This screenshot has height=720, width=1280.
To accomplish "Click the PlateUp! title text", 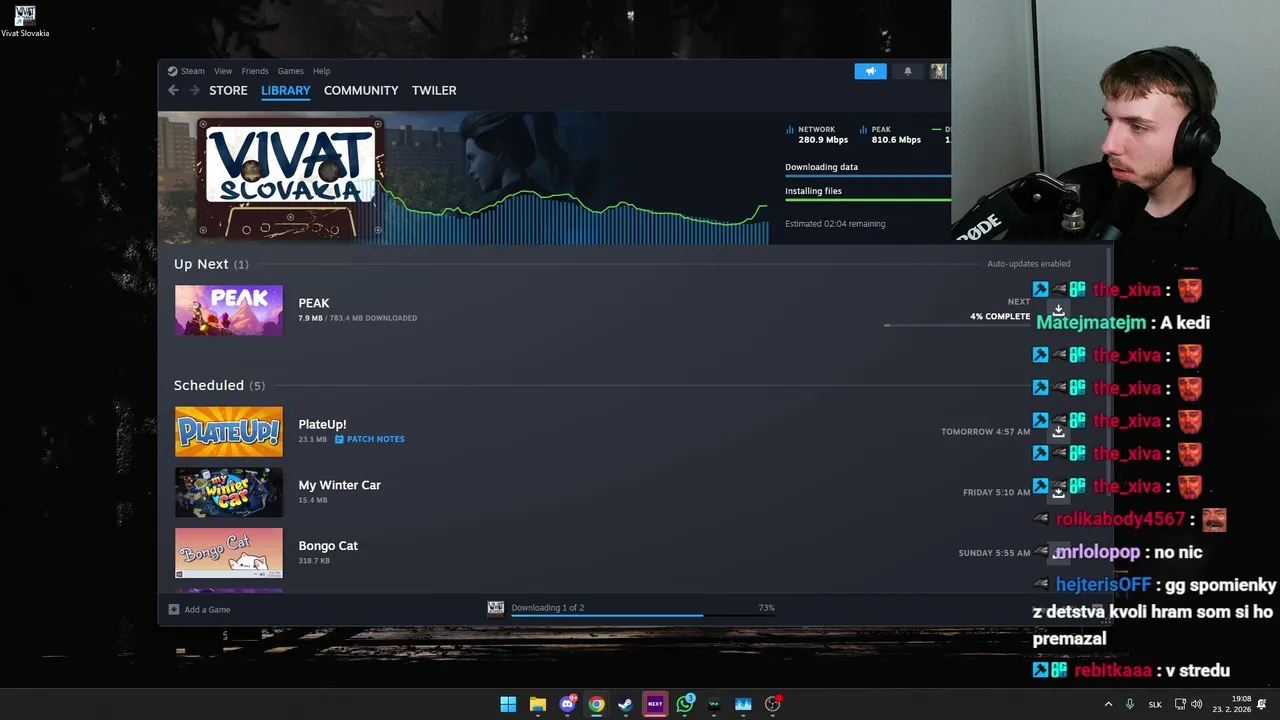I will pos(322,424).
